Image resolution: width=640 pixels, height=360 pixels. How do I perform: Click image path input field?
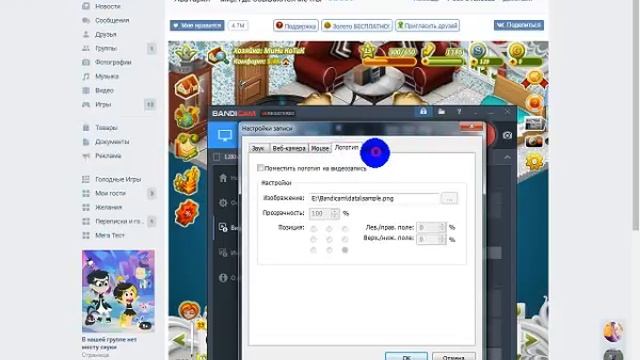(374, 198)
